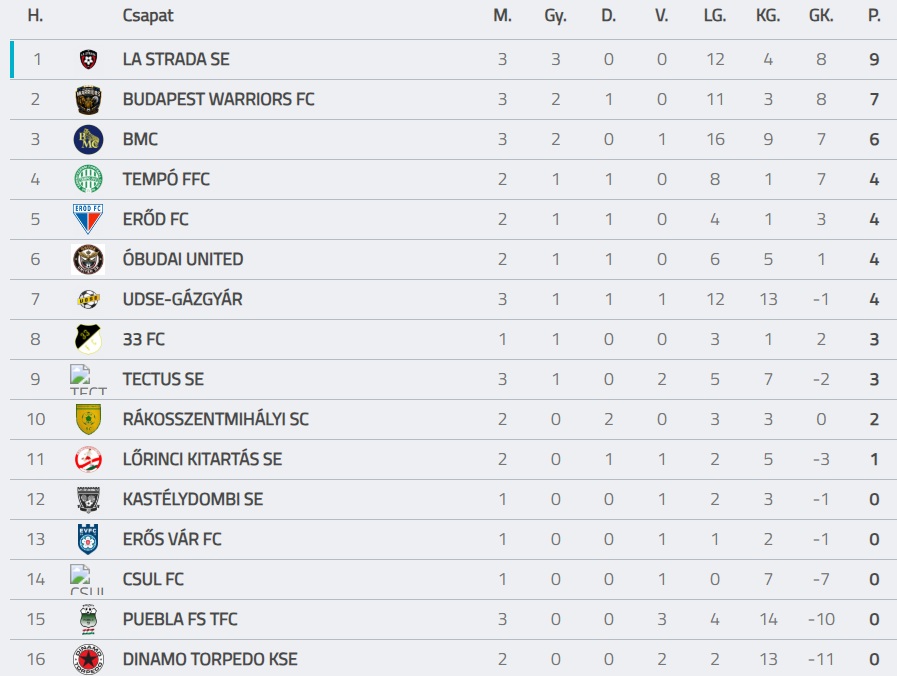Image resolution: width=897 pixels, height=676 pixels.
Task: Click the Erőd FC shield logo
Action: (88, 219)
